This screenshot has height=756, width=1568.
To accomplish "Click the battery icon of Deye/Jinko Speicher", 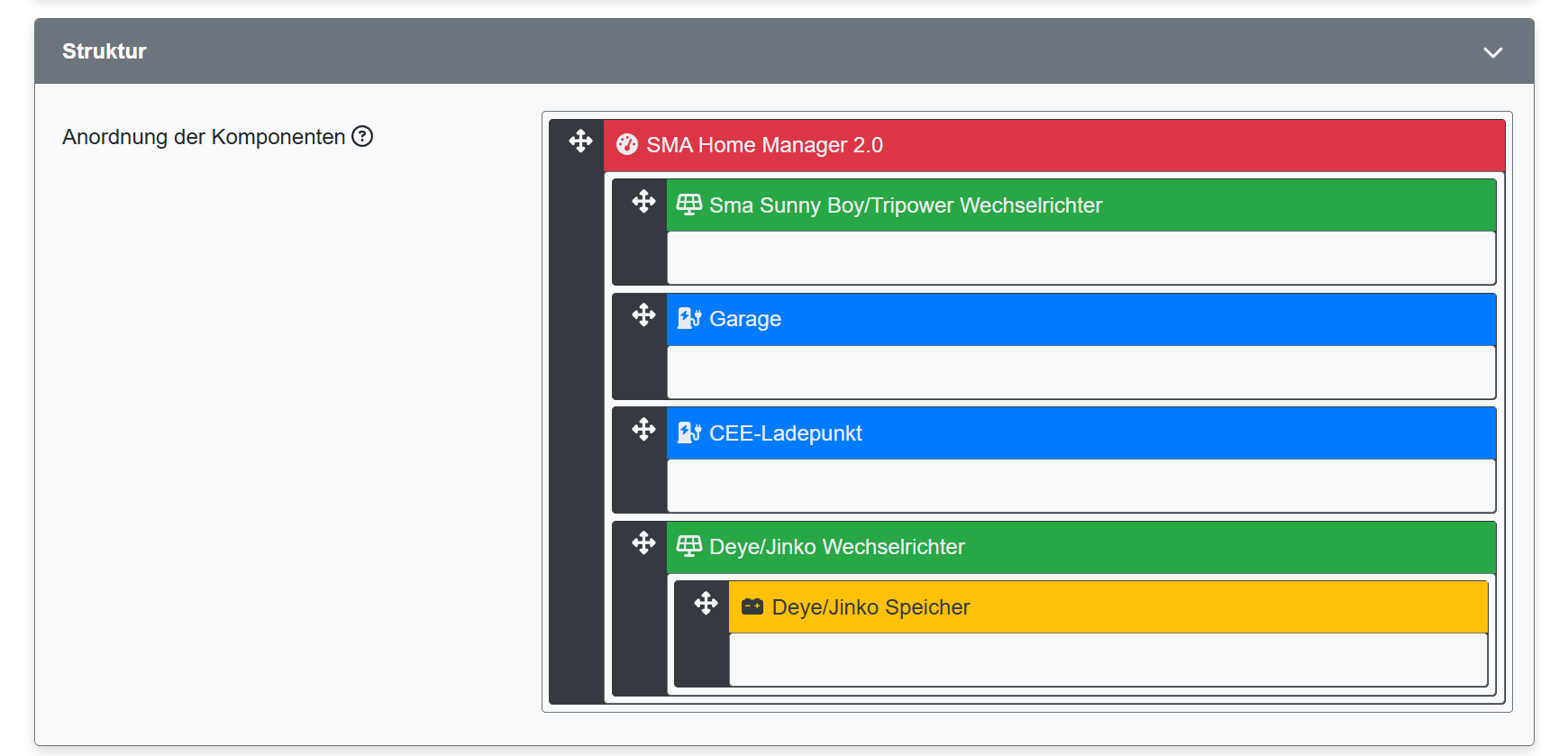I will pos(752,606).
